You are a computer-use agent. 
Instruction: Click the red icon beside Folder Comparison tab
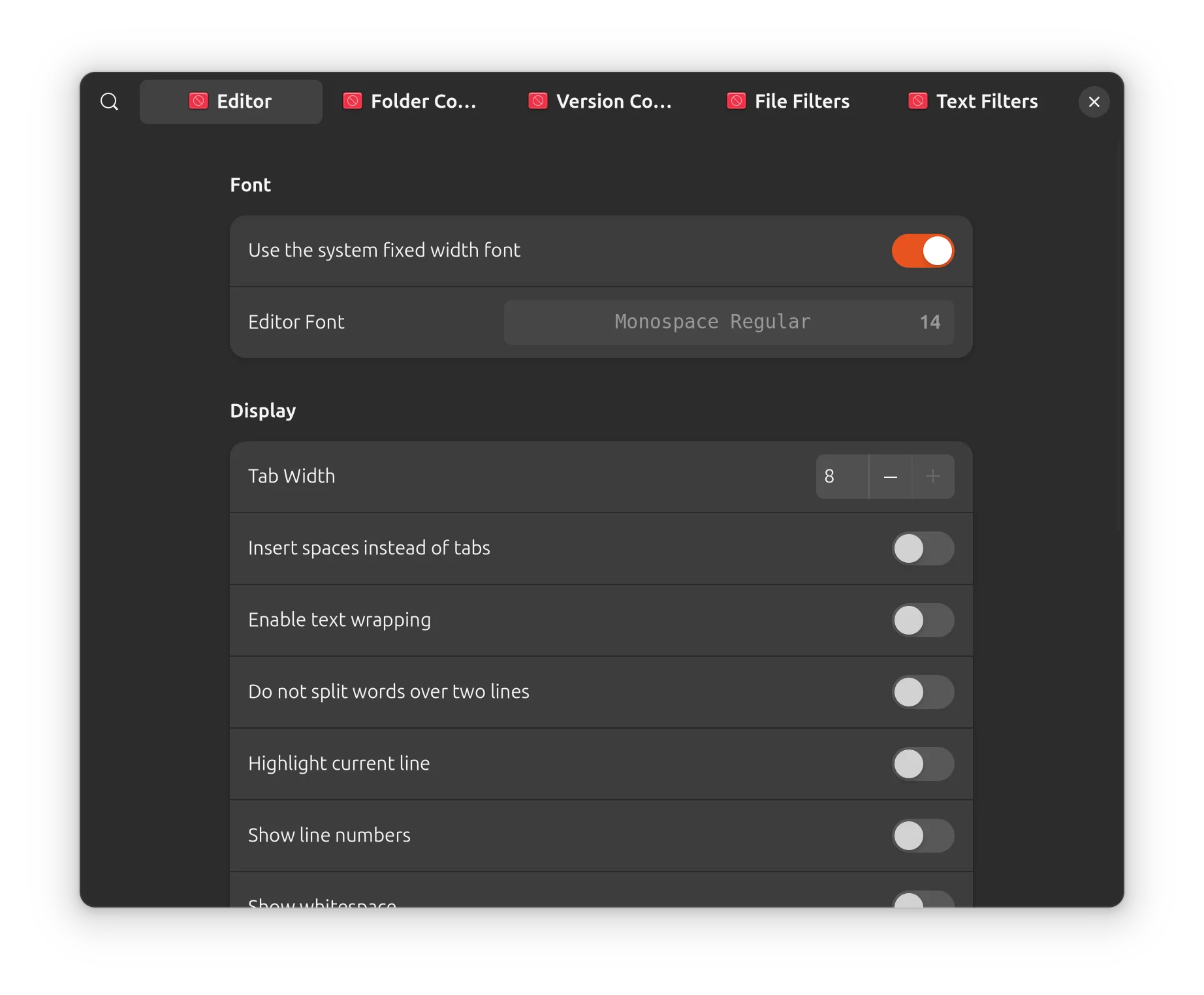353,101
